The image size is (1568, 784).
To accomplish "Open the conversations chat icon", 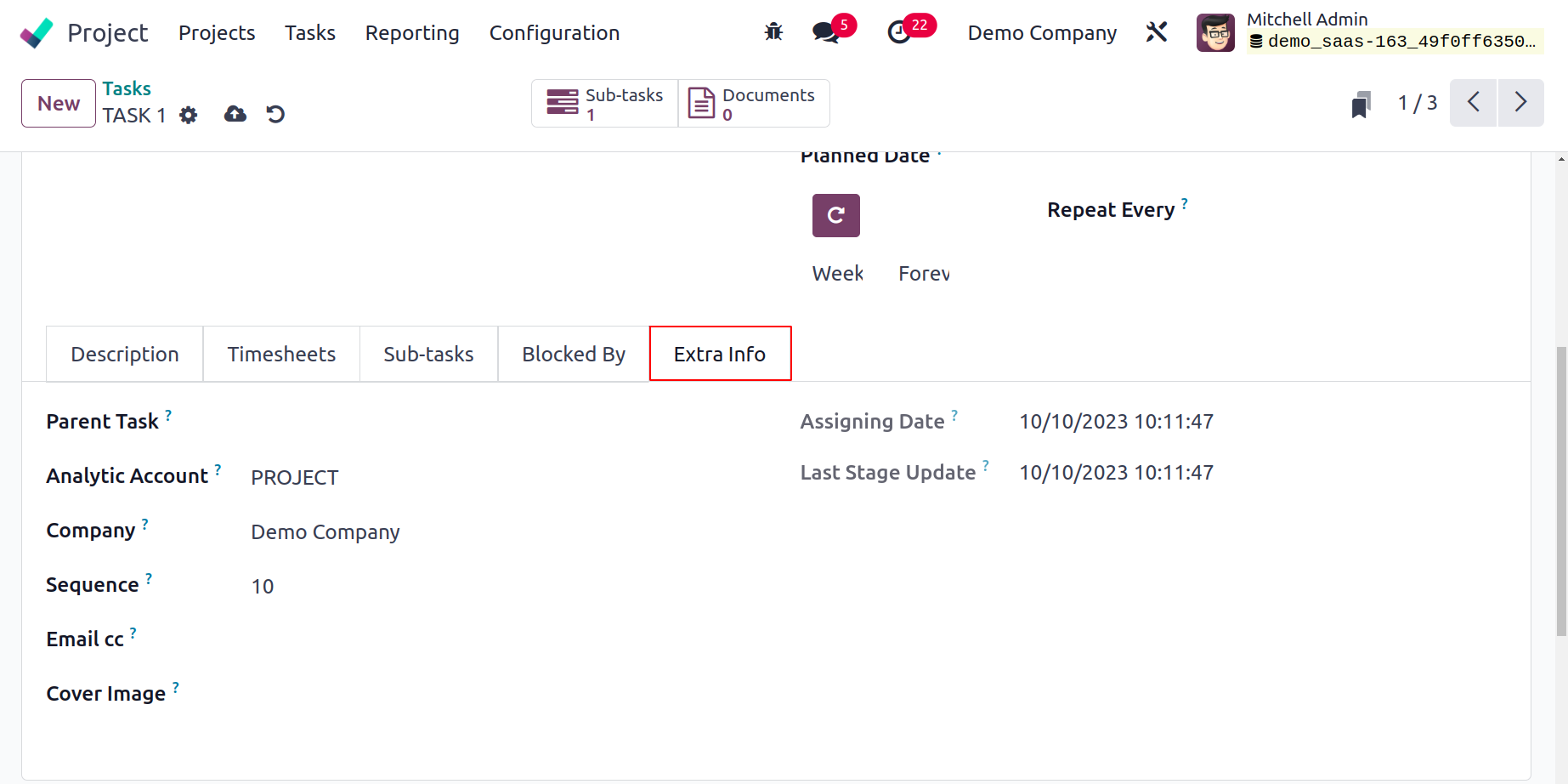I will click(x=824, y=32).
